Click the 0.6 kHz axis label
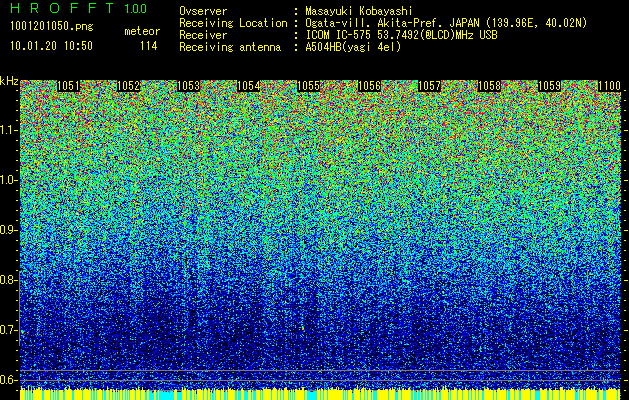Image resolution: width=629 pixels, height=400 pixels. pyautogui.click(x=9, y=380)
